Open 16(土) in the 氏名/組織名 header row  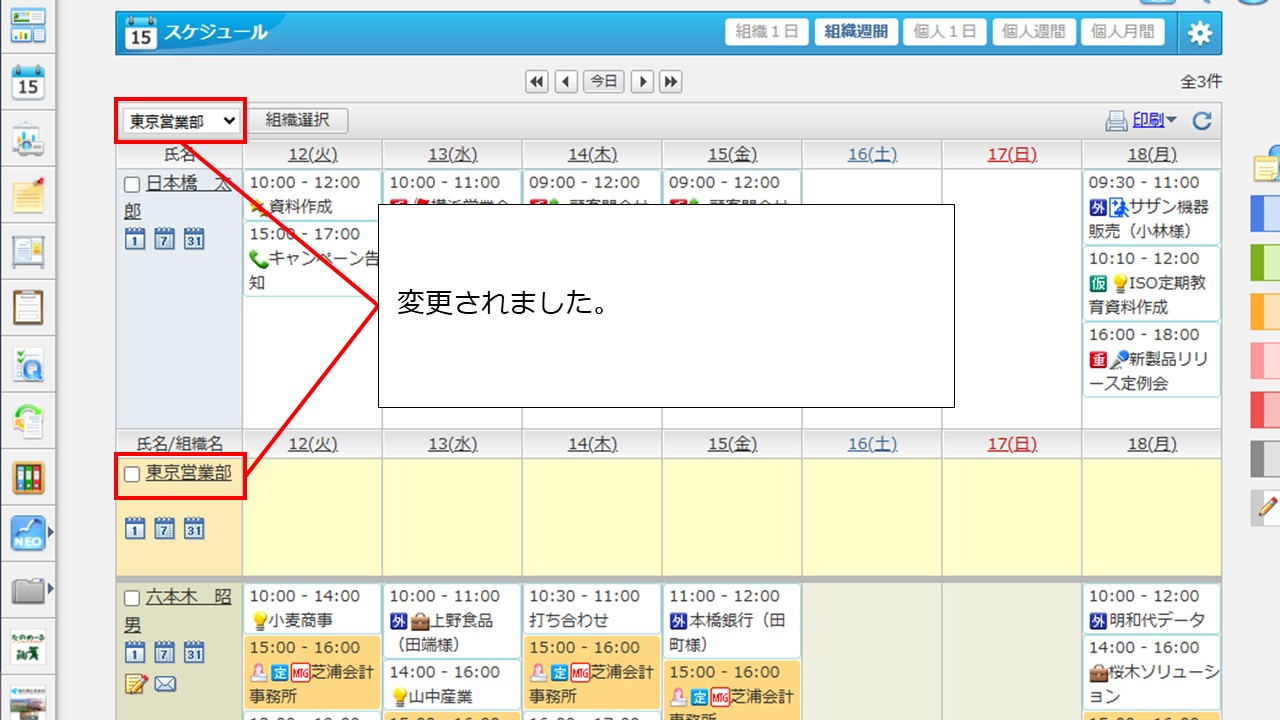coord(872,444)
